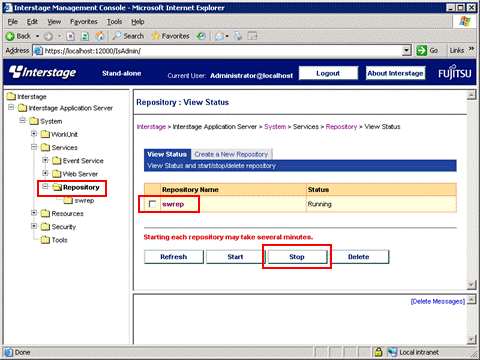Viewport: 480px width, 360px height.
Task: Click the Delete Messages link
Action: [438, 301]
